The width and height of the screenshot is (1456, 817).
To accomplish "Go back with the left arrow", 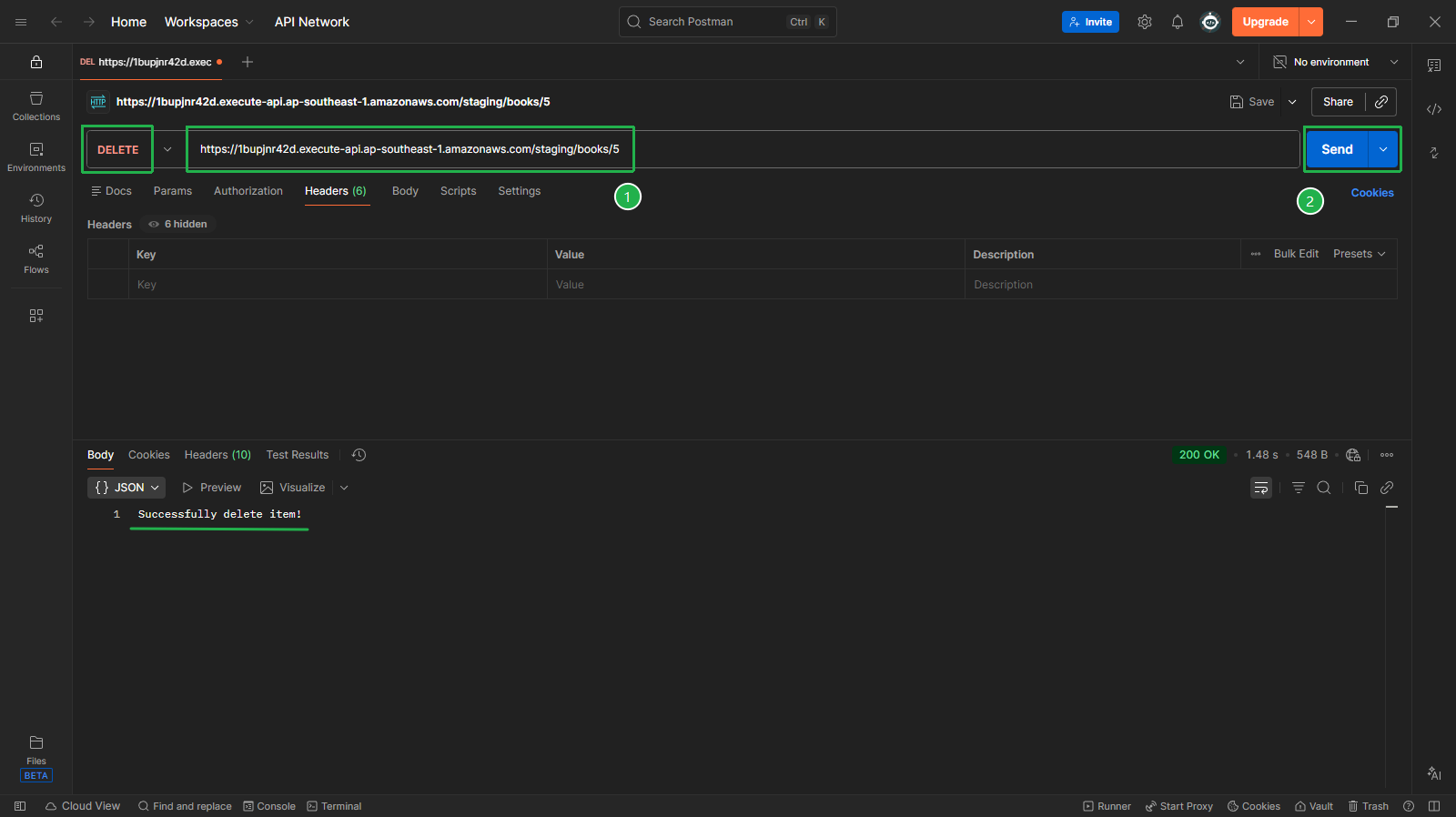I will click(x=56, y=22).
